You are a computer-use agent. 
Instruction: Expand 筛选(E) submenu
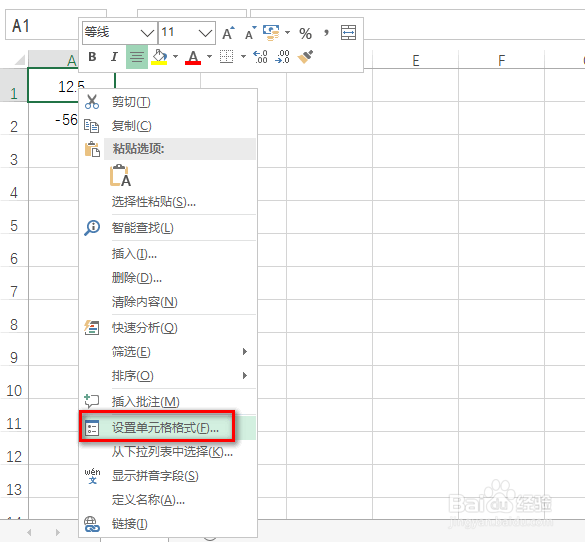[x=168, y=352]
